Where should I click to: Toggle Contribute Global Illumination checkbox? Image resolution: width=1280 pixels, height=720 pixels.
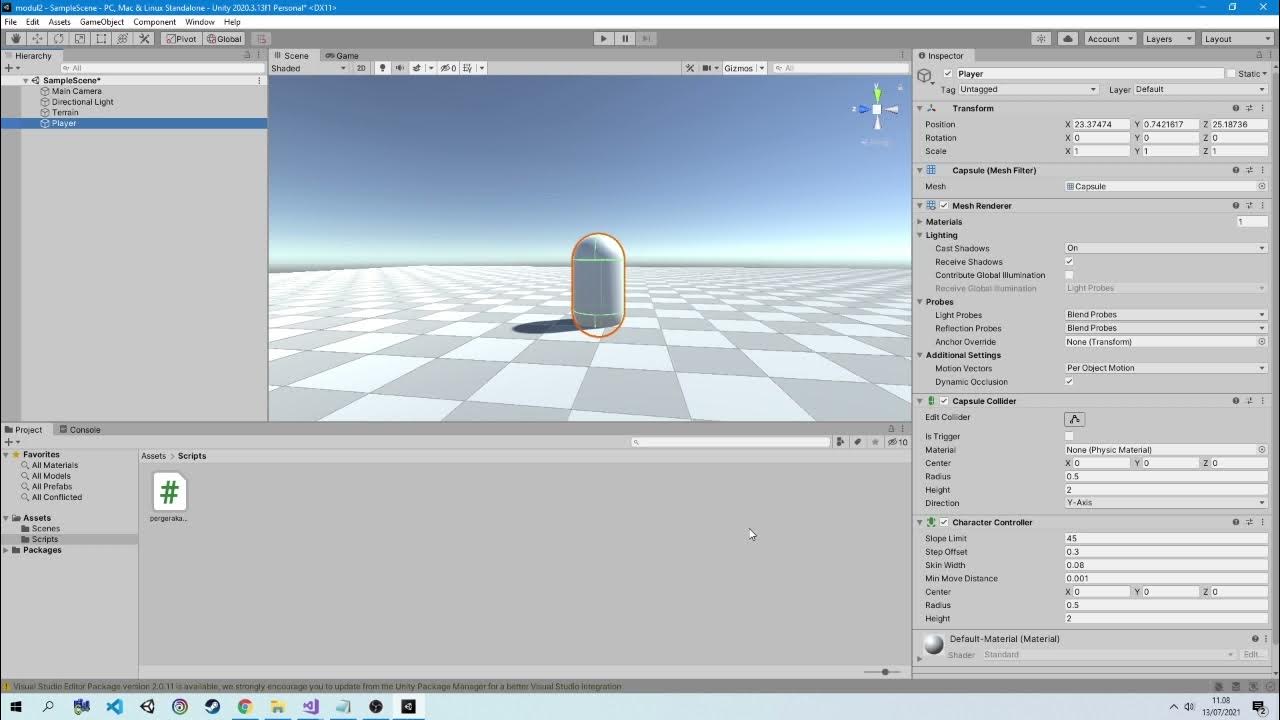[x=1069, y=275]
